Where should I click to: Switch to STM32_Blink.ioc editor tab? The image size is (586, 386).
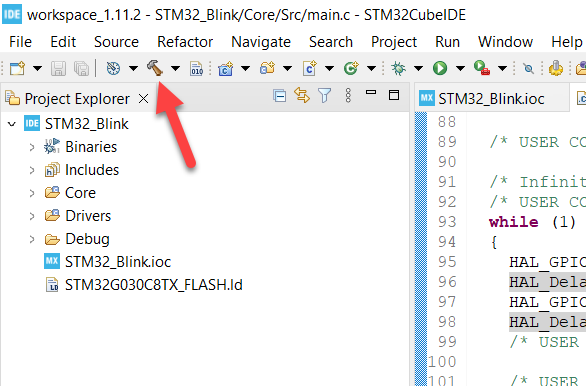tap(491, 99)
